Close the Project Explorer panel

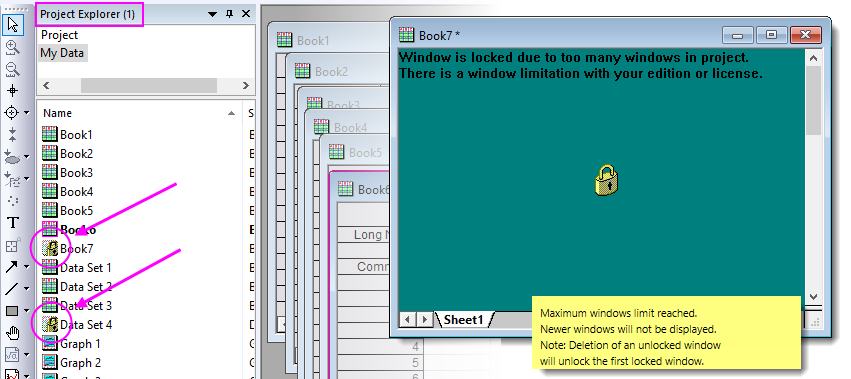pos(246,14)
